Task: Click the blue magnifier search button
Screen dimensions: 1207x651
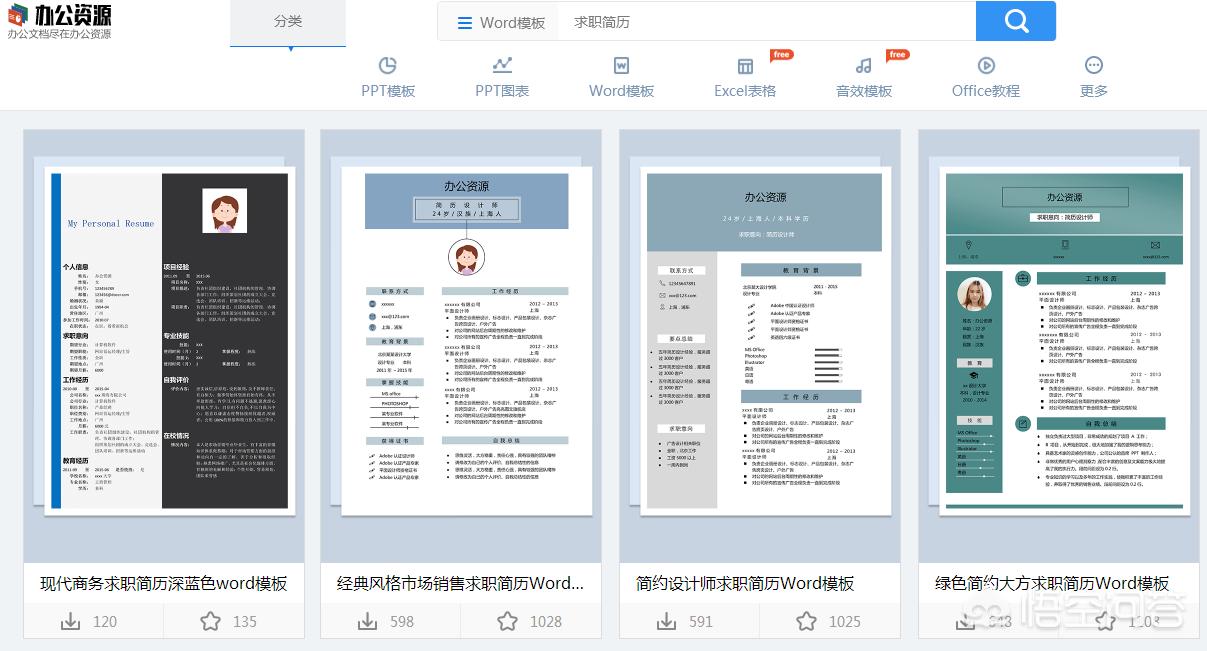Action: 1016,21
